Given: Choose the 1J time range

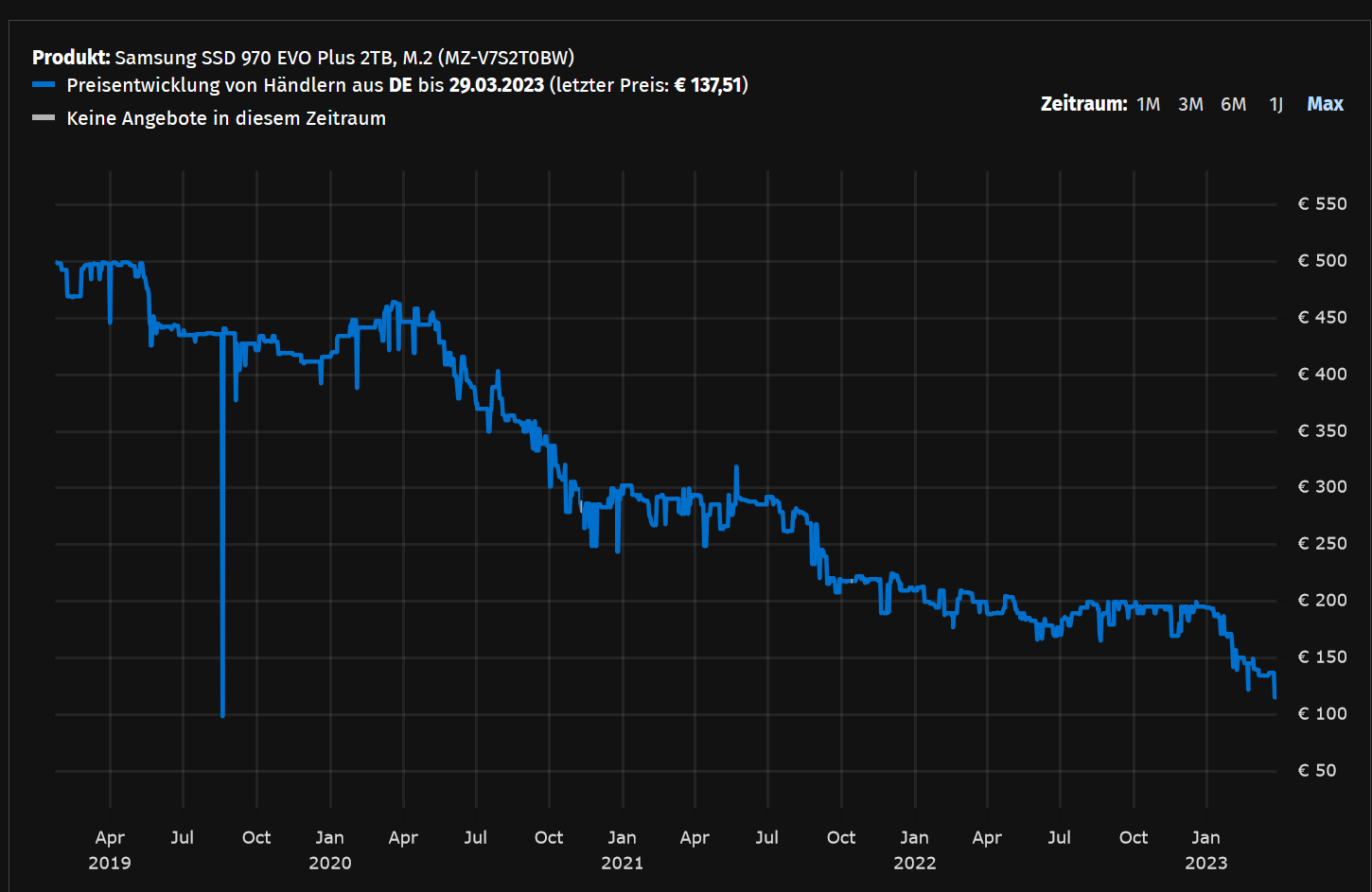Looking at the screenshot, I should coord(1275,104).
